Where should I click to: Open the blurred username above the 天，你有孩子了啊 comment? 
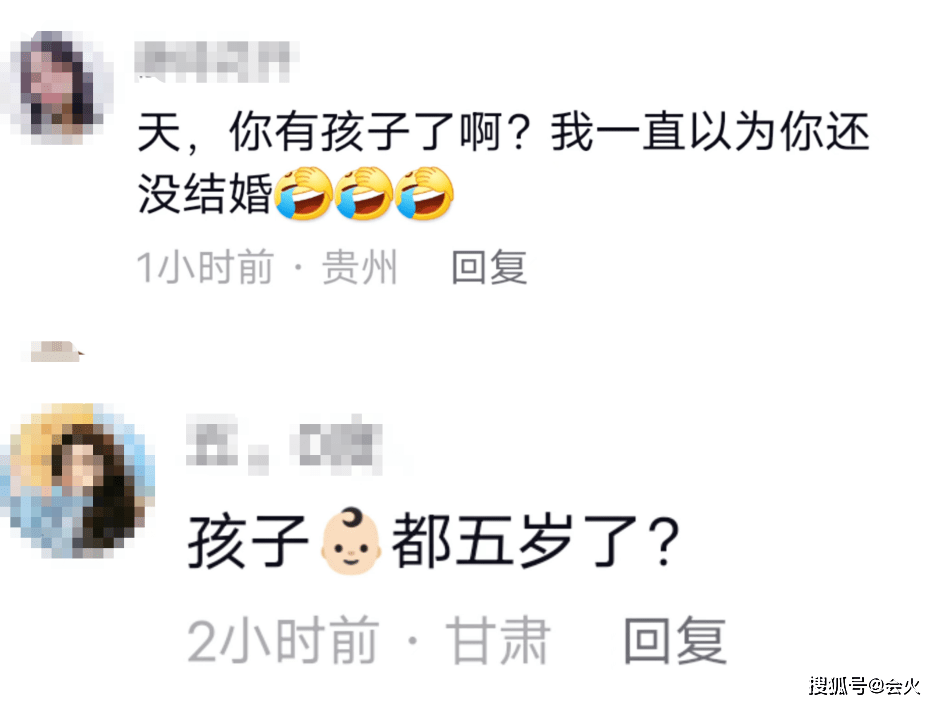pyautogui.click(x=212, y=62)
